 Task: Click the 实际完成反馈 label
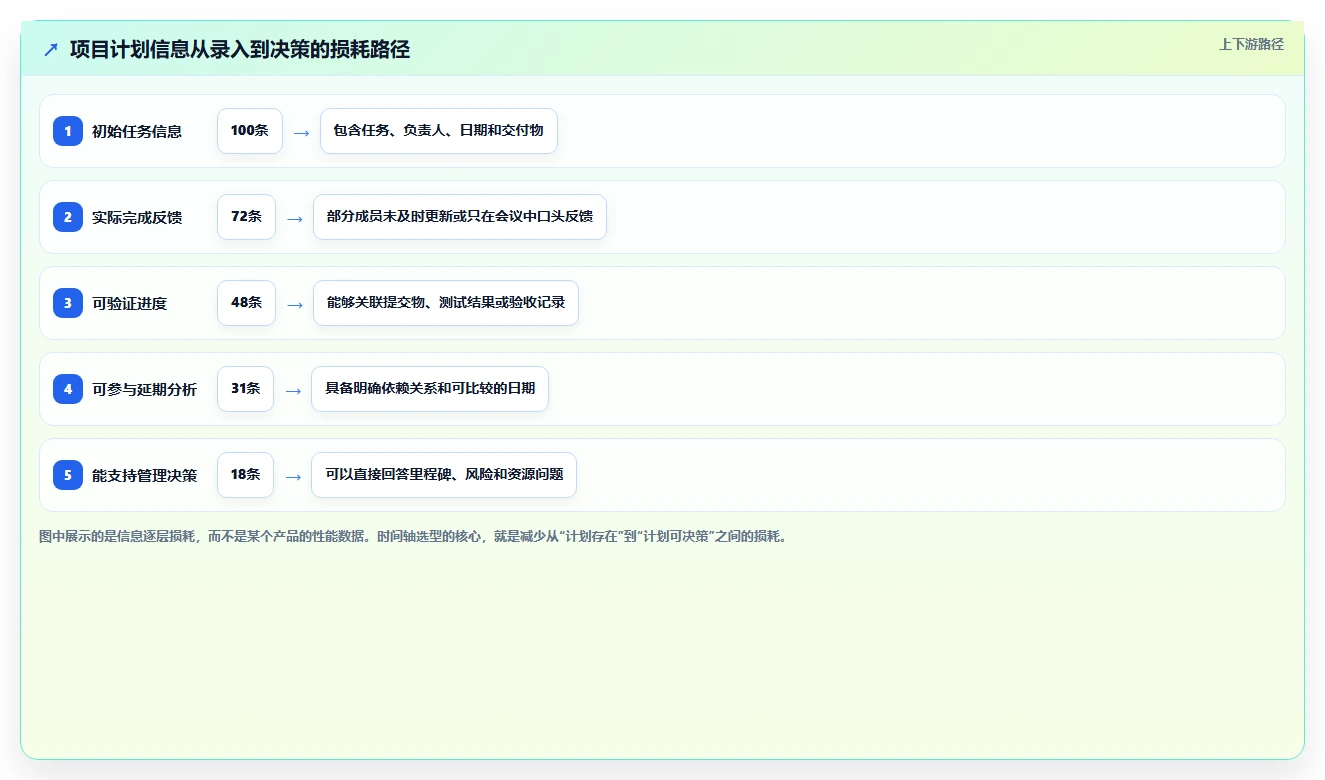(137, 217)
